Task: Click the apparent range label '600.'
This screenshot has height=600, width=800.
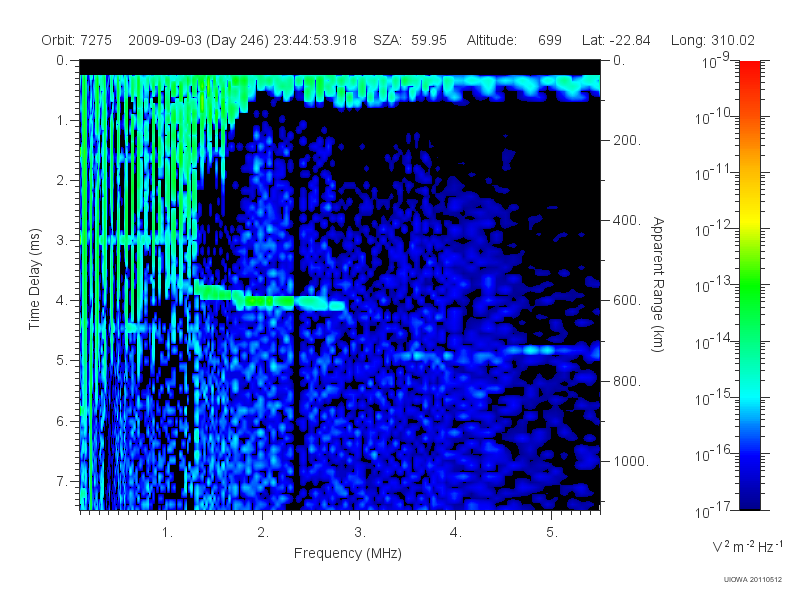Action: [627, 301]
